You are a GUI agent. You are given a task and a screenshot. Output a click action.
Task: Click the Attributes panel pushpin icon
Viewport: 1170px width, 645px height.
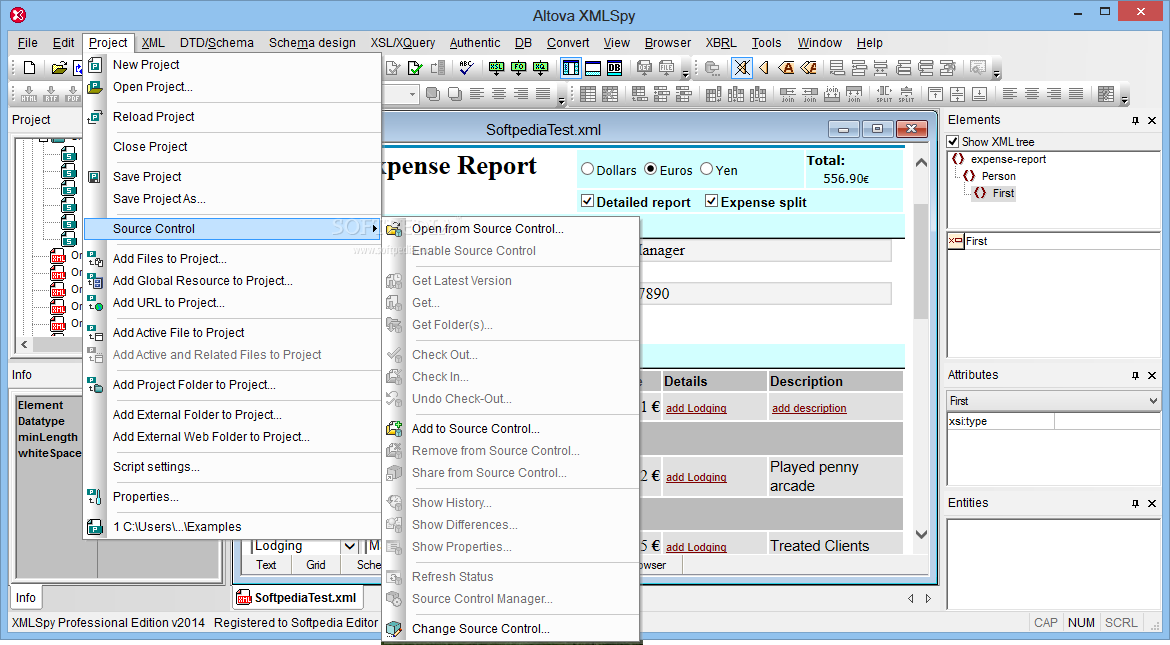(1135, 376)
